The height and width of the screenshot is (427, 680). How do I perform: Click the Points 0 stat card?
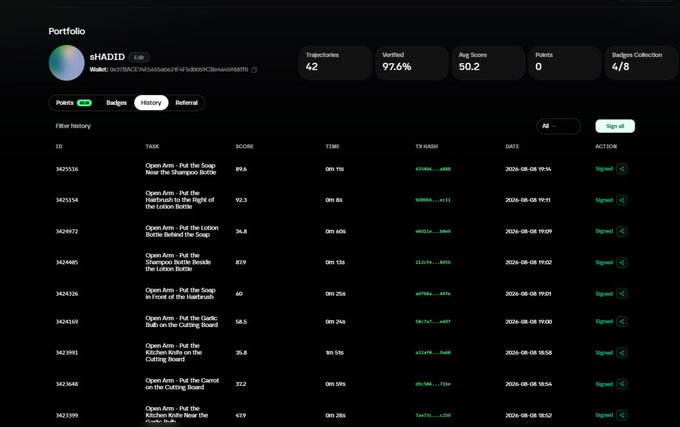[x=565, y=62]
